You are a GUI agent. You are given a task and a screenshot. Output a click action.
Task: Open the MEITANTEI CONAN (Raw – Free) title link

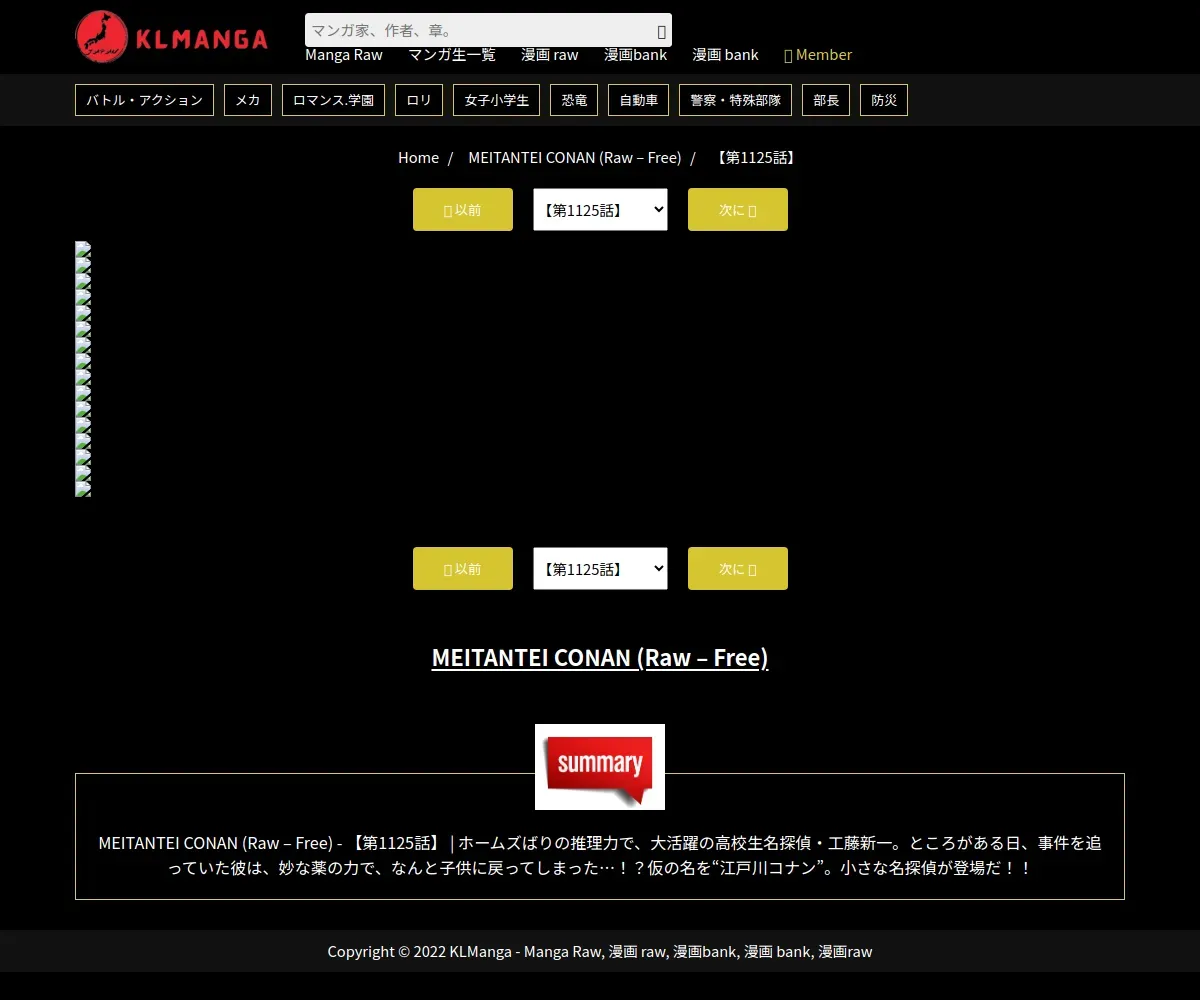(600, 658)
